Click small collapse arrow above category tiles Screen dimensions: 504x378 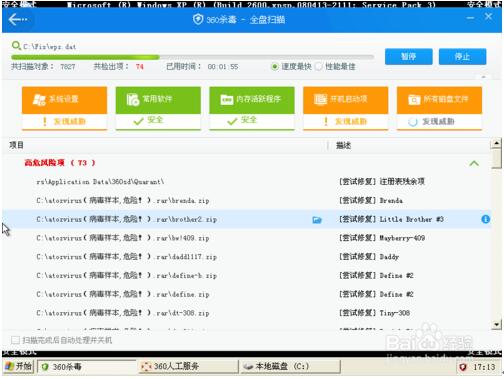pos(483,77)
